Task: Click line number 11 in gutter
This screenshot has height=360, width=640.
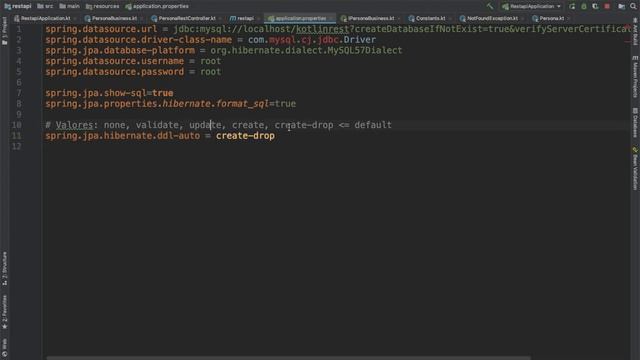Action: click(x=16, y=136)
